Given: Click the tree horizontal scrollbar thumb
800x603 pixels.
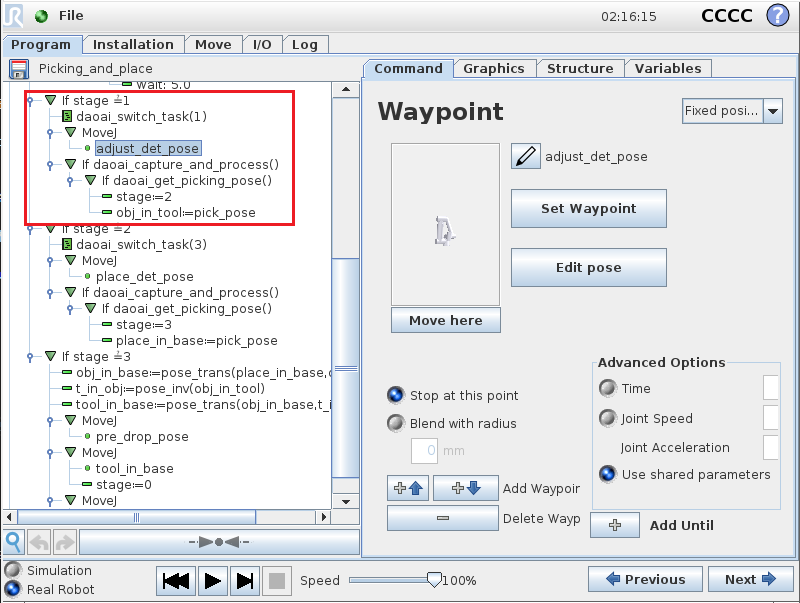Looking at the screenshot, I should pyautogui.click(x=137, y=517).
